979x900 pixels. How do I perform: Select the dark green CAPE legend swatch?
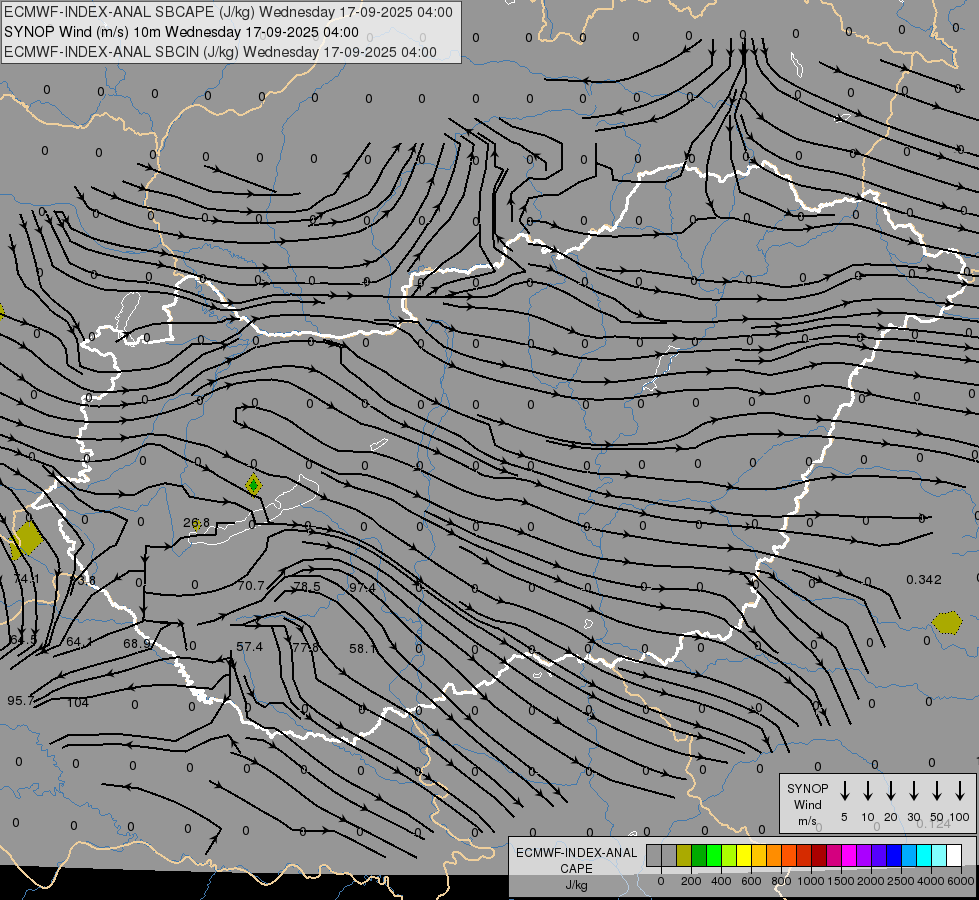[x=699, y=855]
